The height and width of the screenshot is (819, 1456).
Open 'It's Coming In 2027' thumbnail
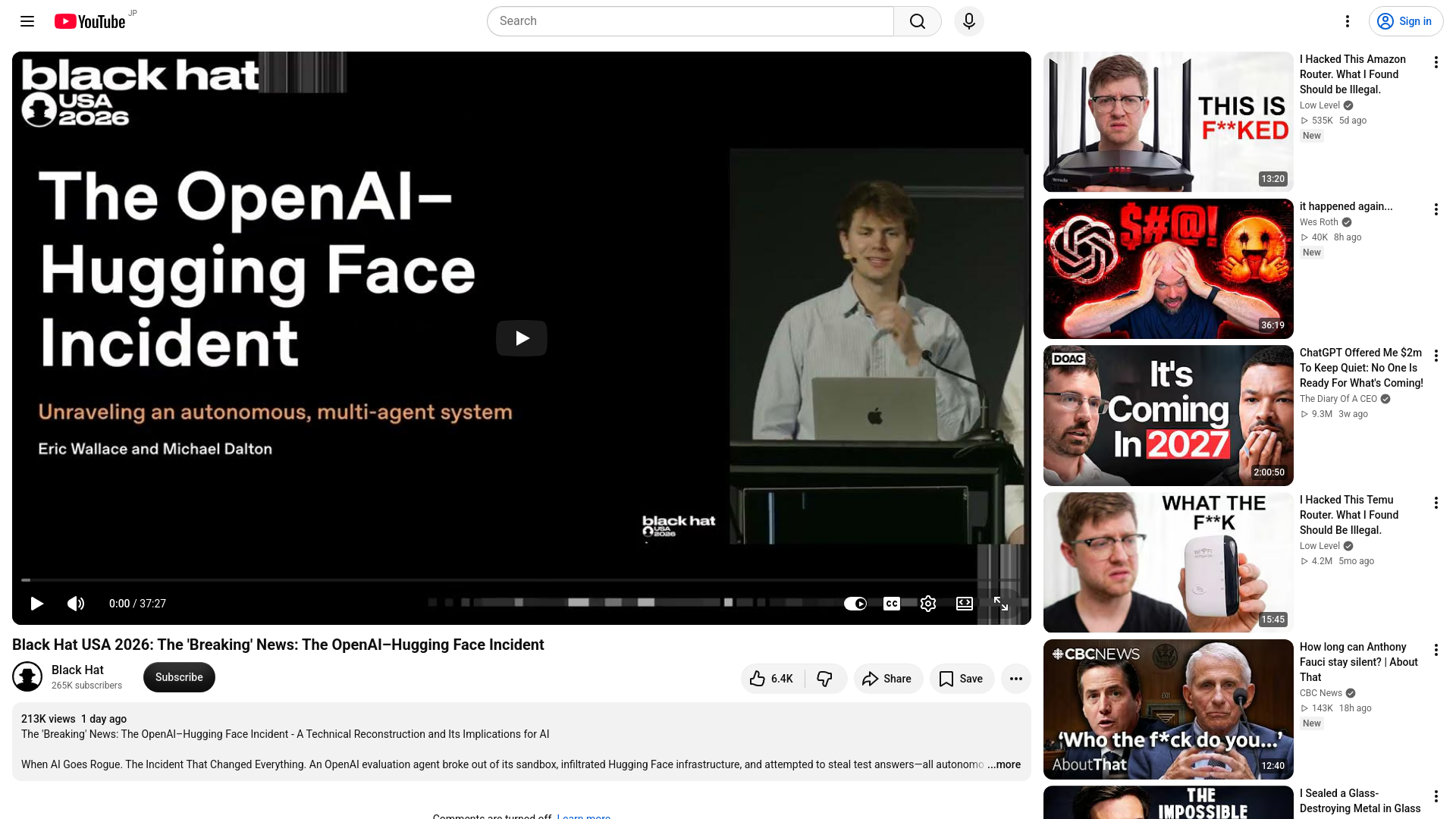pos(1169,416)
